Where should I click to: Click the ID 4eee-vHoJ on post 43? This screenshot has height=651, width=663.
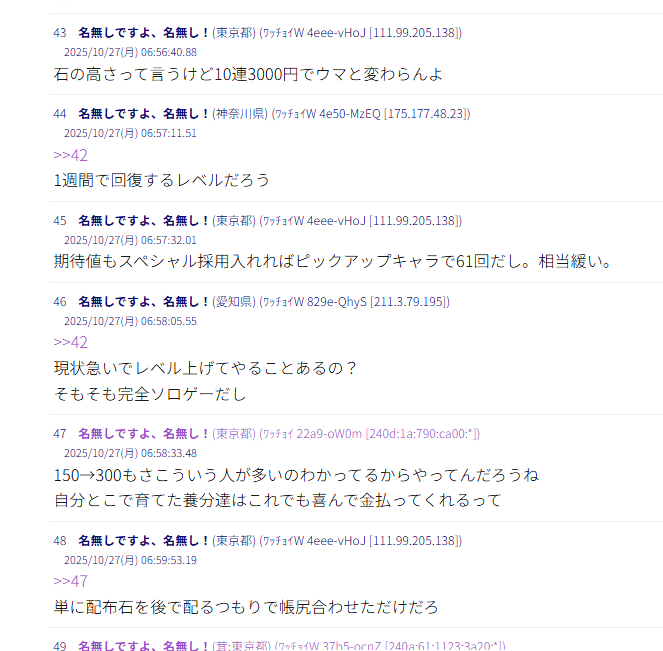pyautogui.click(x=336, y=33)
